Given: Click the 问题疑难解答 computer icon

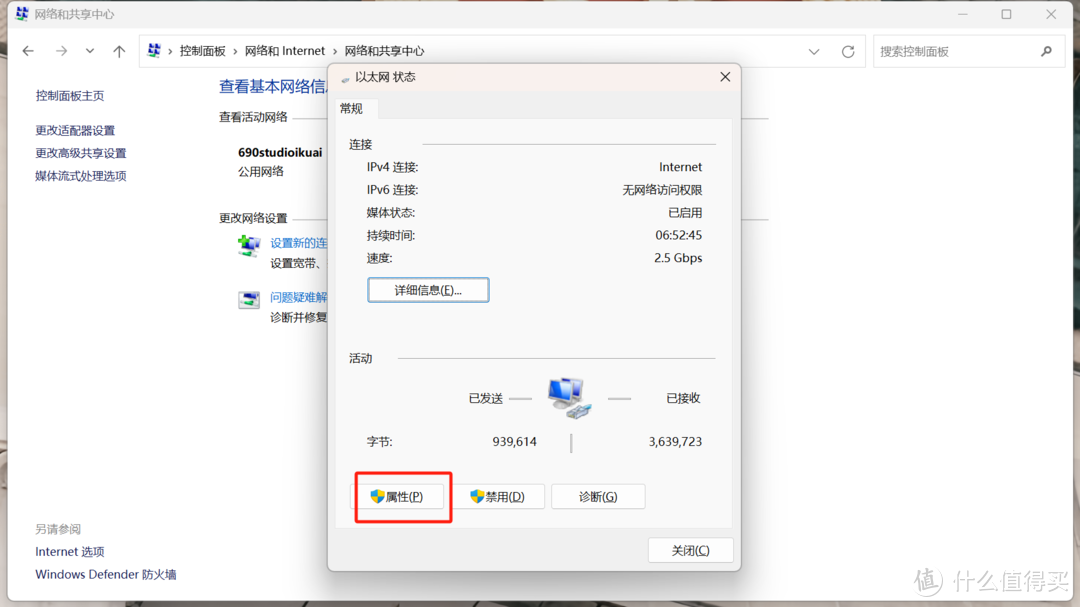Looking at the screenshot, I should click(x=248, y=299).
